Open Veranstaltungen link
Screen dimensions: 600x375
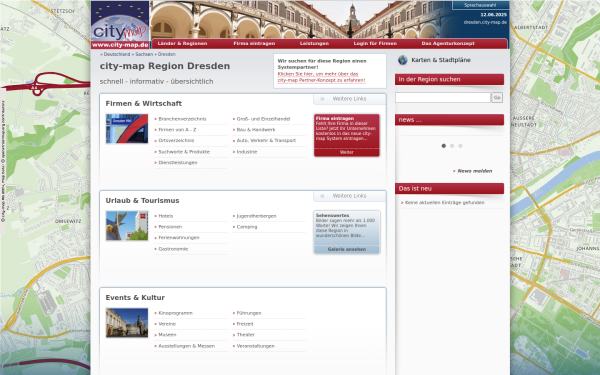click(255, 346)
